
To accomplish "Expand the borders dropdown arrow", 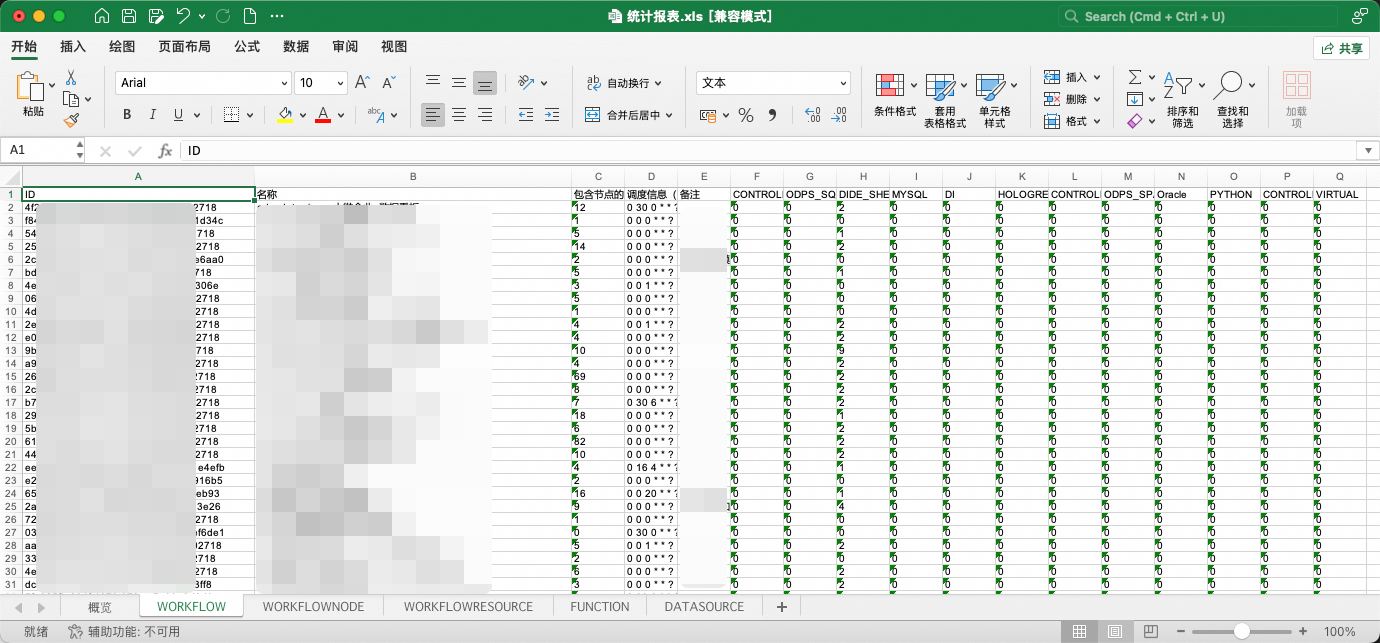I will [x=250, y=115].
